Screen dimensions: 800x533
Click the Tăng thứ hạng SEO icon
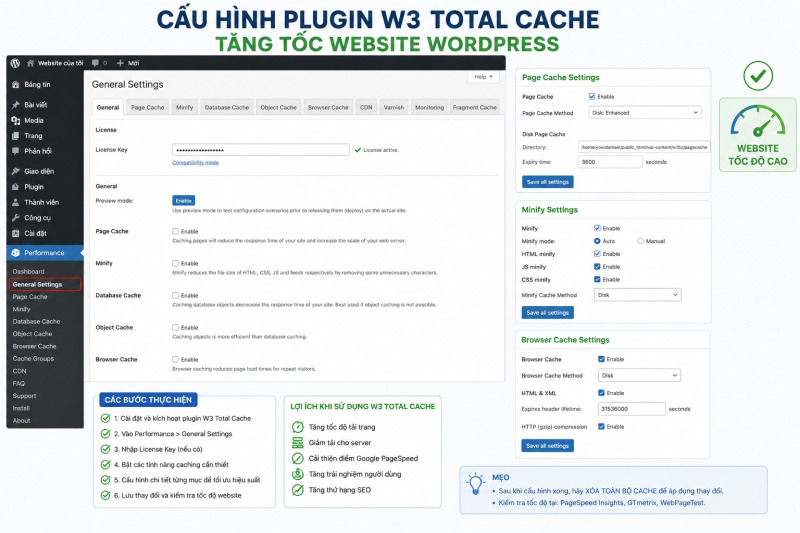[297, 490]
